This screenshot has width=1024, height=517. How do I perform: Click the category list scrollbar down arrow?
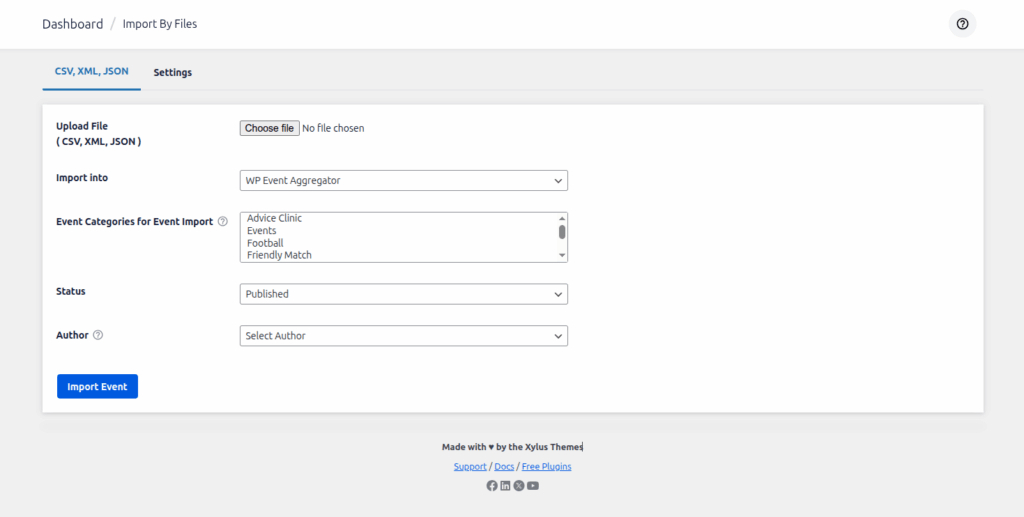point(562,256)
